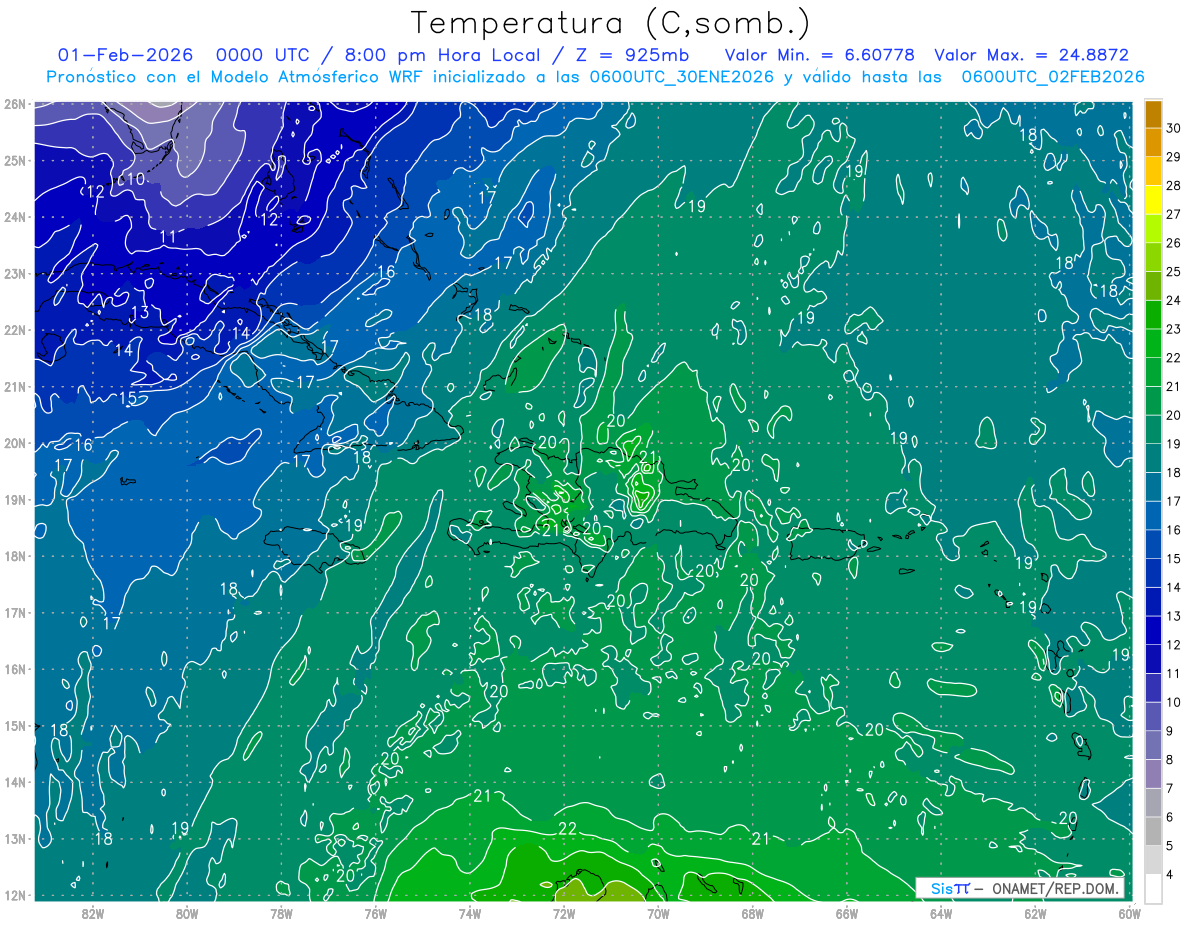This screenshot has width=1200, height=927.
Task: Click longitude axis label "60W"
Action: coord(1130,912)
